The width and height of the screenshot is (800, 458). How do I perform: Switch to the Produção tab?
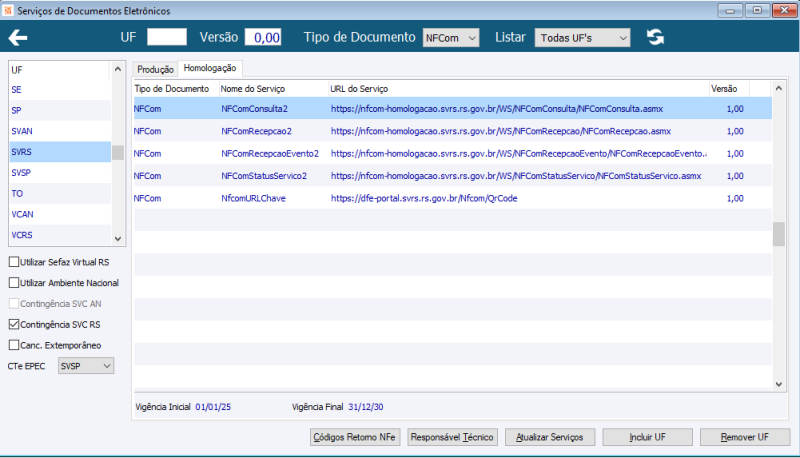pyautogui.click(x=155, y=69)
